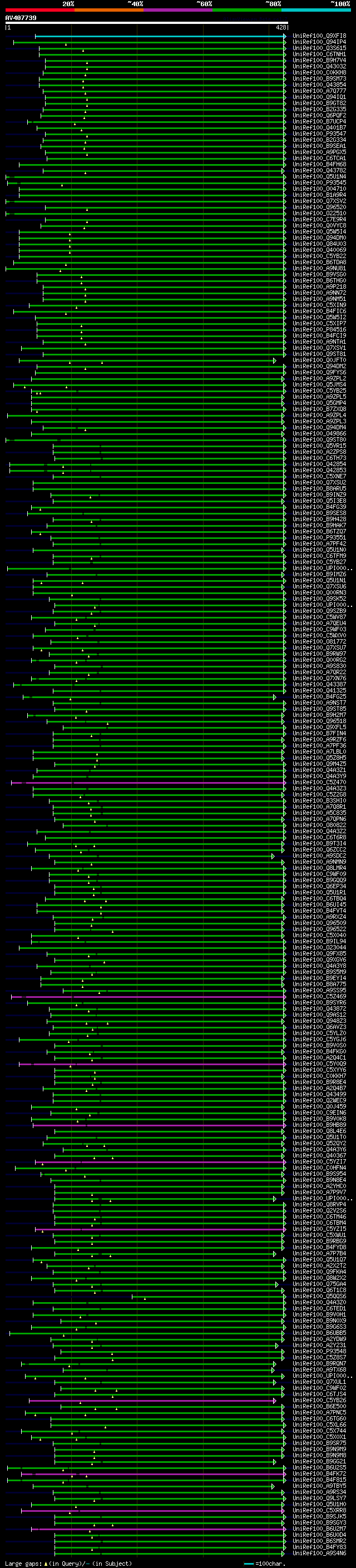Select hit label UniRef100_Q3S615

(x=319, y=49)
